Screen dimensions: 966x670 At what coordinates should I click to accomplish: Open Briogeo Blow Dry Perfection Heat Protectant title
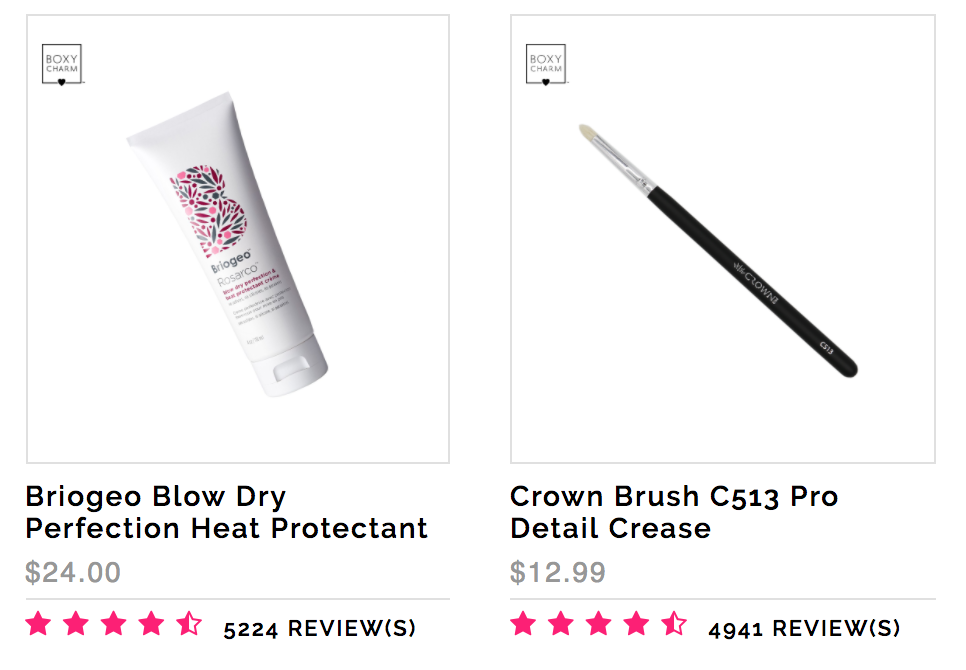[227, 512]
